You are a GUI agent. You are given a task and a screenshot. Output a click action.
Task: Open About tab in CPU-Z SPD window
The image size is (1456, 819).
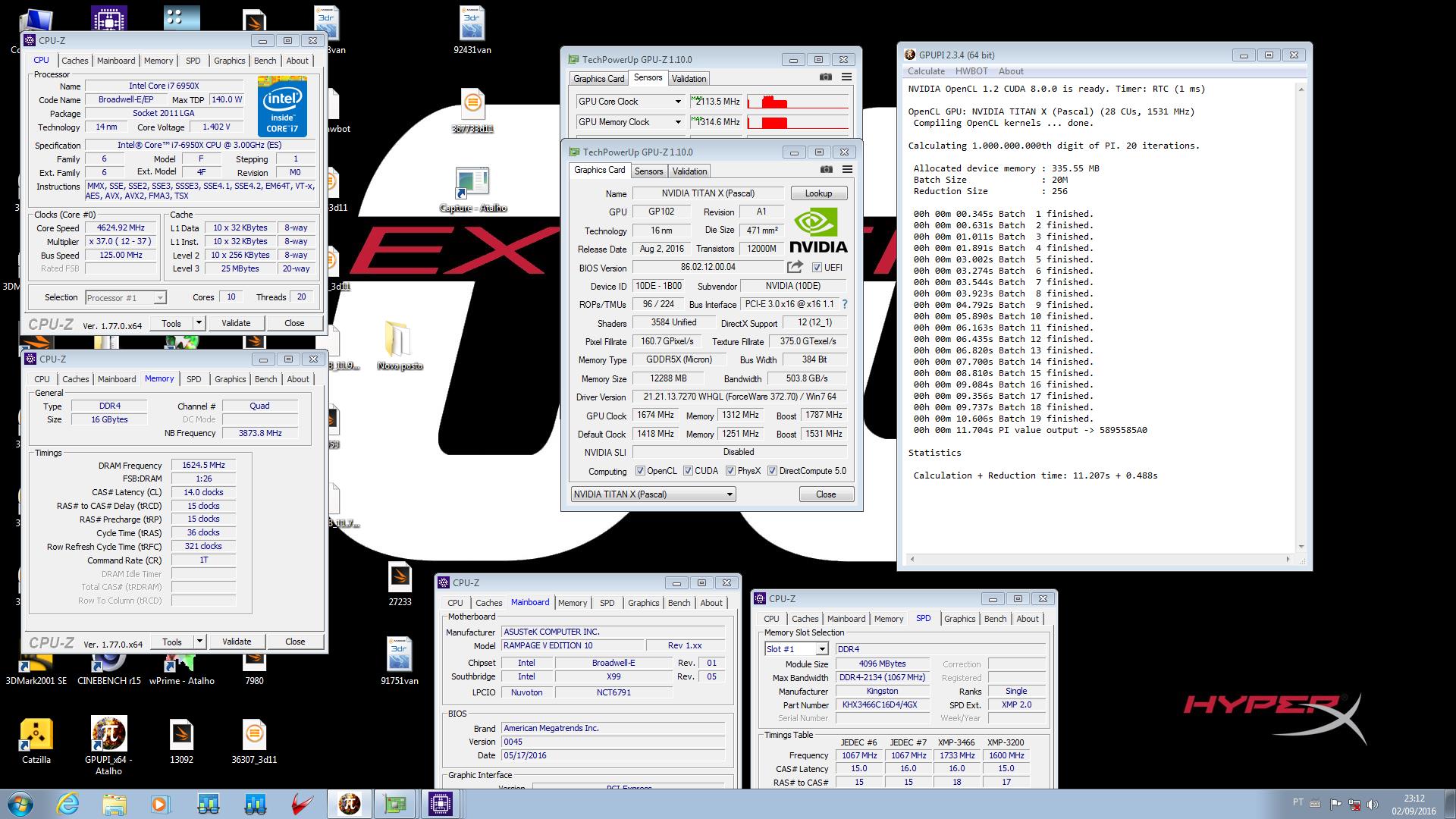tap(1028, 619)
